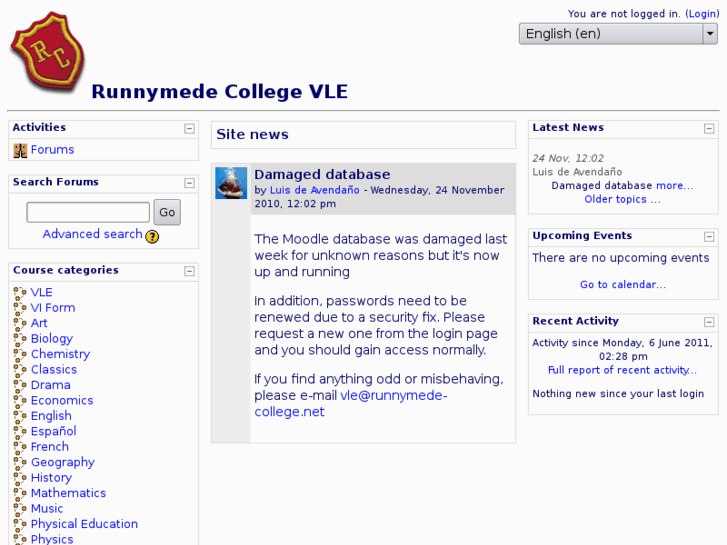The height and width of the screenshot is (545, 727).
Task: Open the Economics course category
Action: click(x=62, y=400)
